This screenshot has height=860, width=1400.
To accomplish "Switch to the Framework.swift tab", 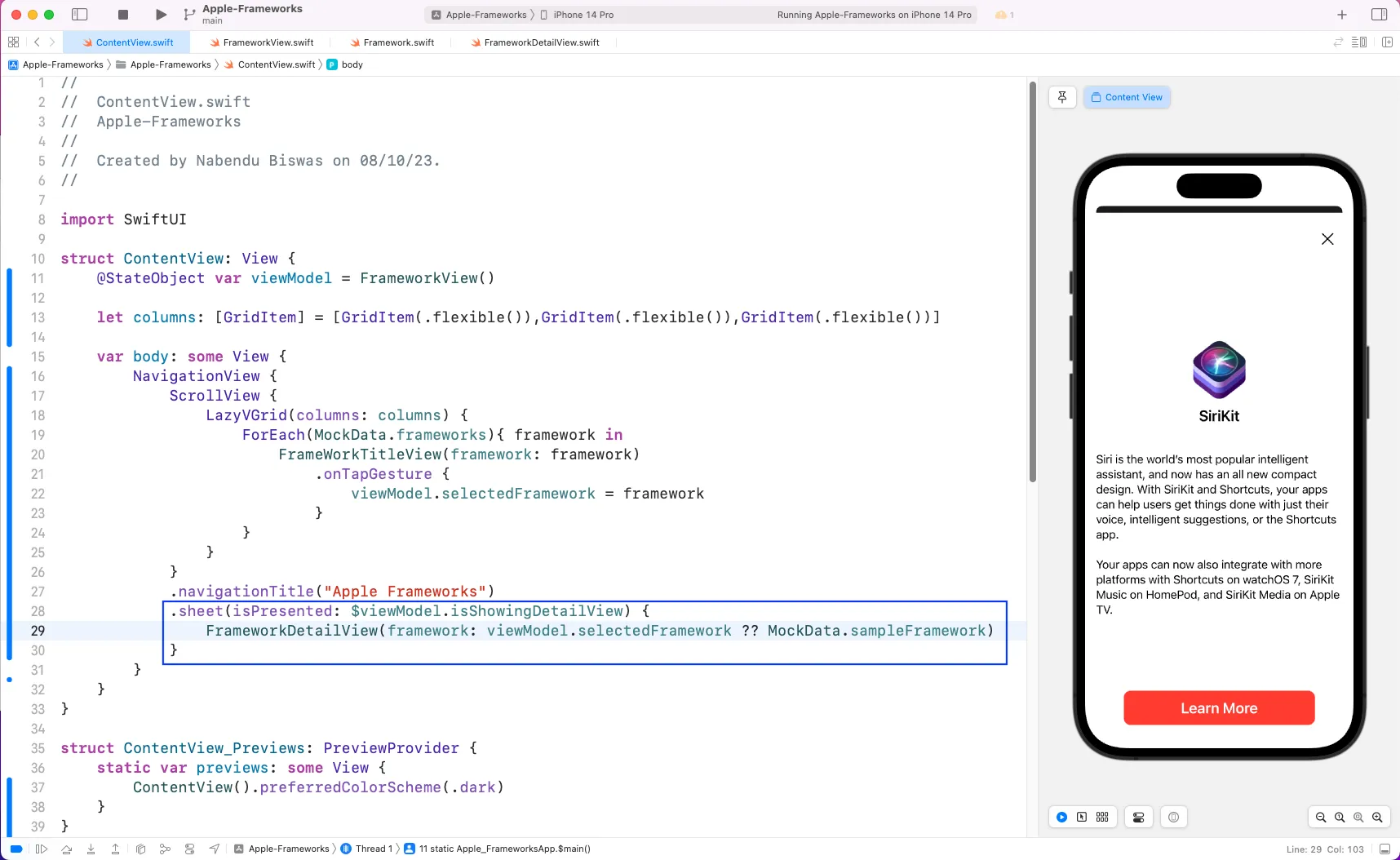I will [x=392, y=42].
